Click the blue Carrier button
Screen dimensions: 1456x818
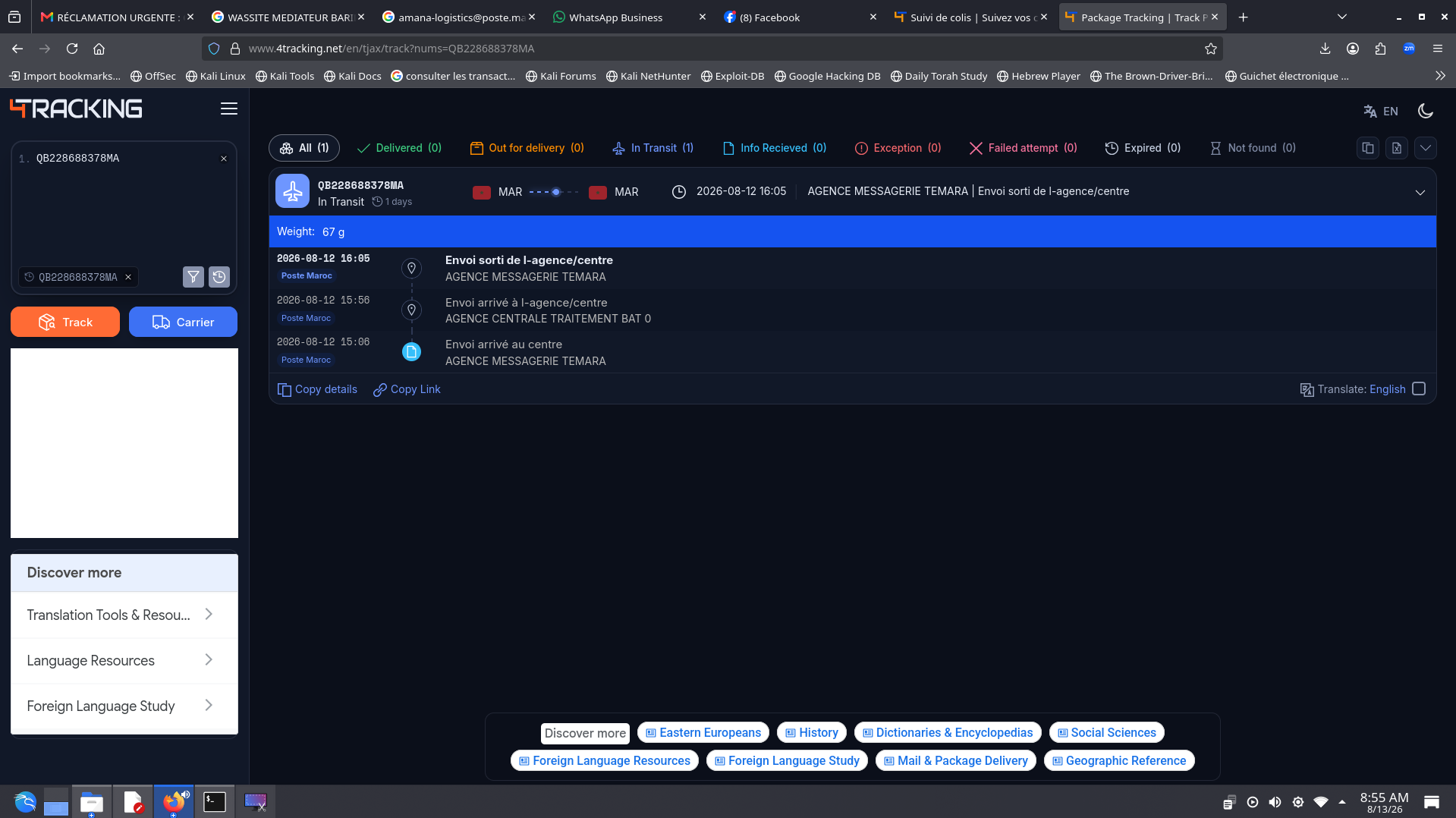[183, 322]
